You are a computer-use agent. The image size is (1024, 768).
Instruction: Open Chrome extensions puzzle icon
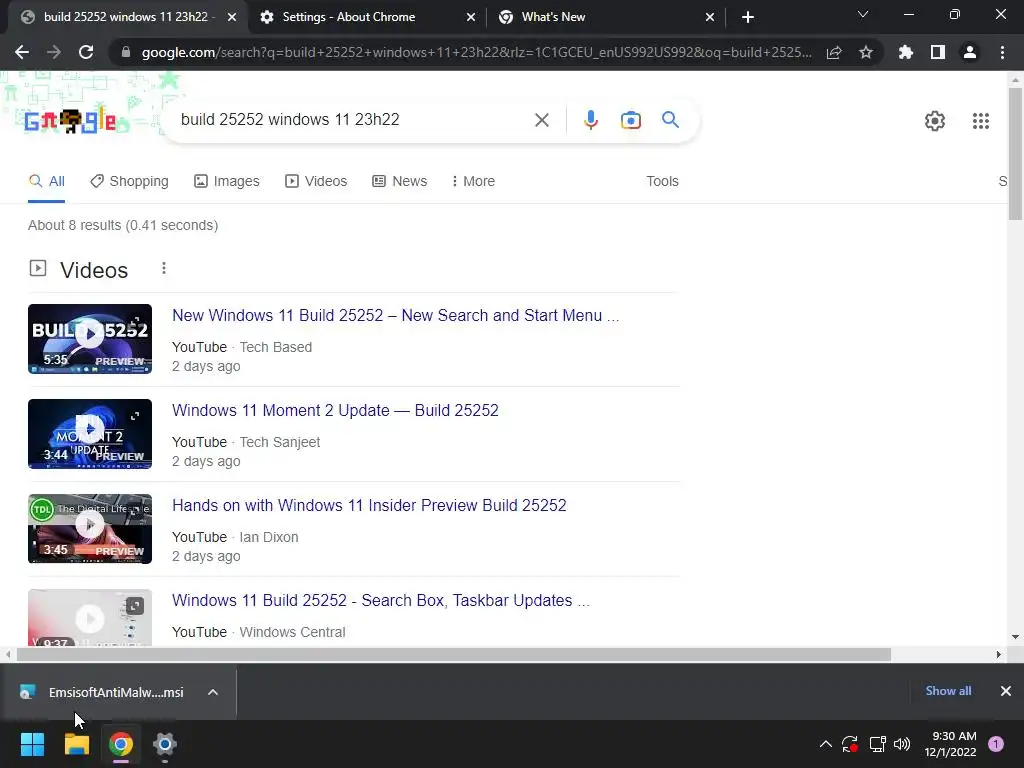906,52
